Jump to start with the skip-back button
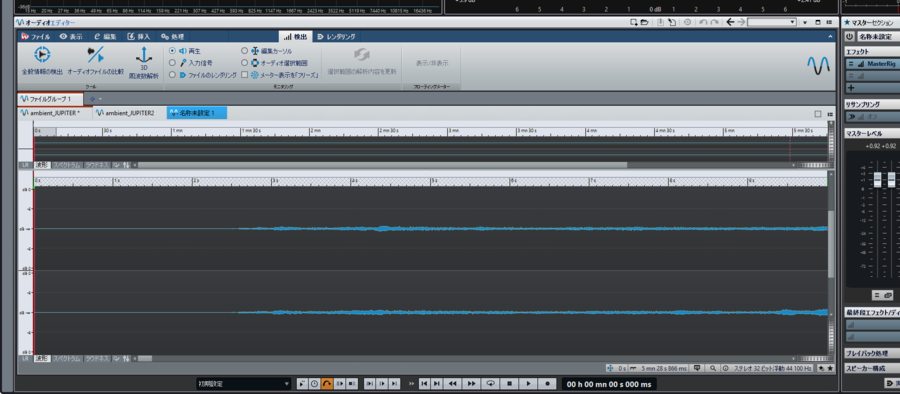This screenshot has width=900, height=394. click(424, 384)
